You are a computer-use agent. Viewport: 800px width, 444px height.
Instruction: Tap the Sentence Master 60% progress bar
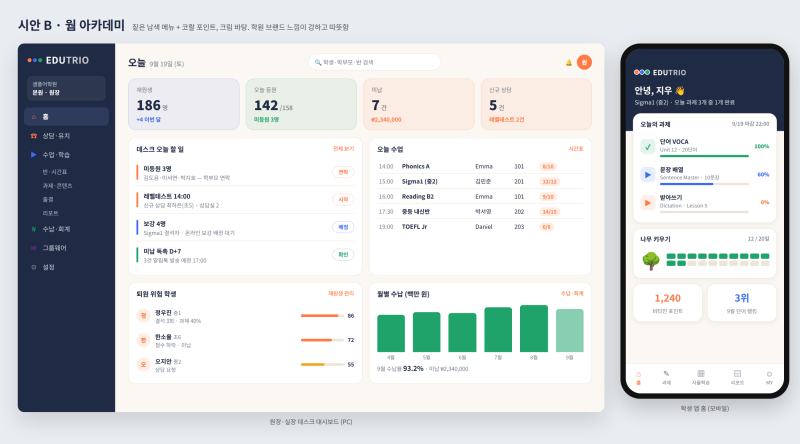tap(704, 184)
